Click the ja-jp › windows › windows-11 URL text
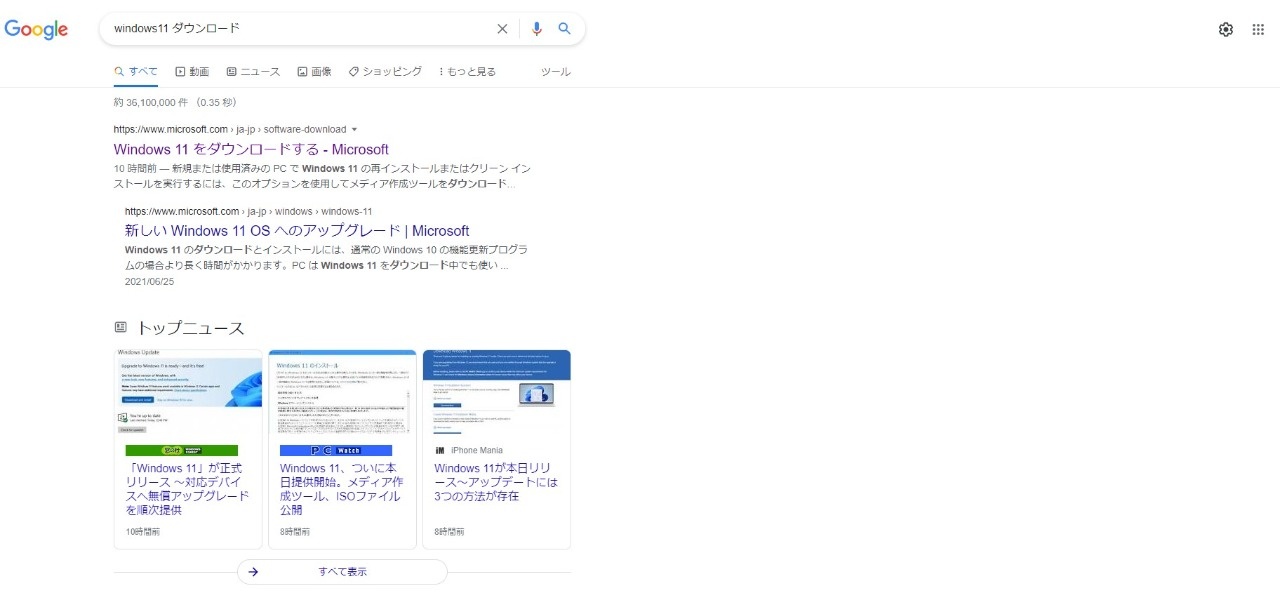 [309, 212]
